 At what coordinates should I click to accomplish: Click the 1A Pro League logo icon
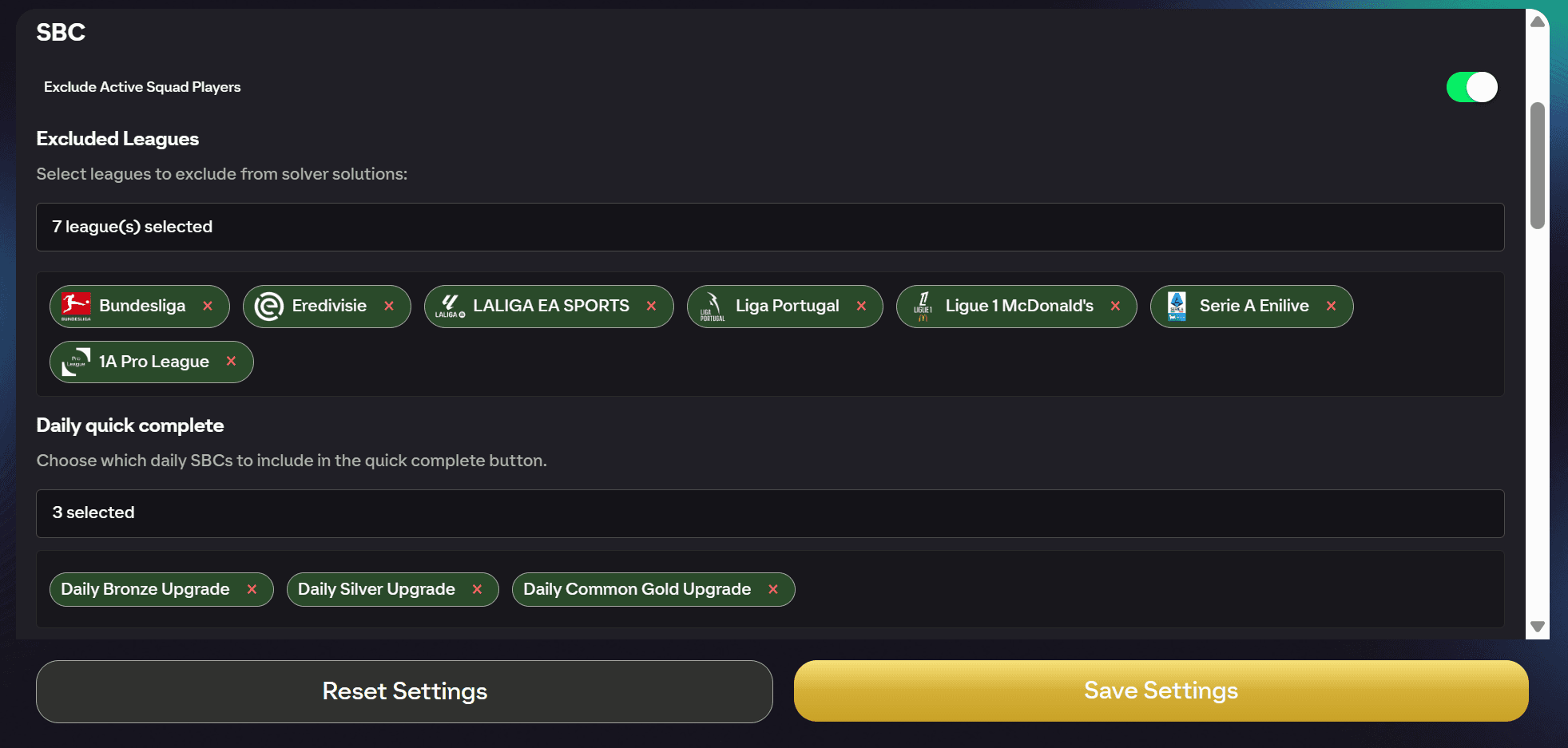(x=76, y=362)
